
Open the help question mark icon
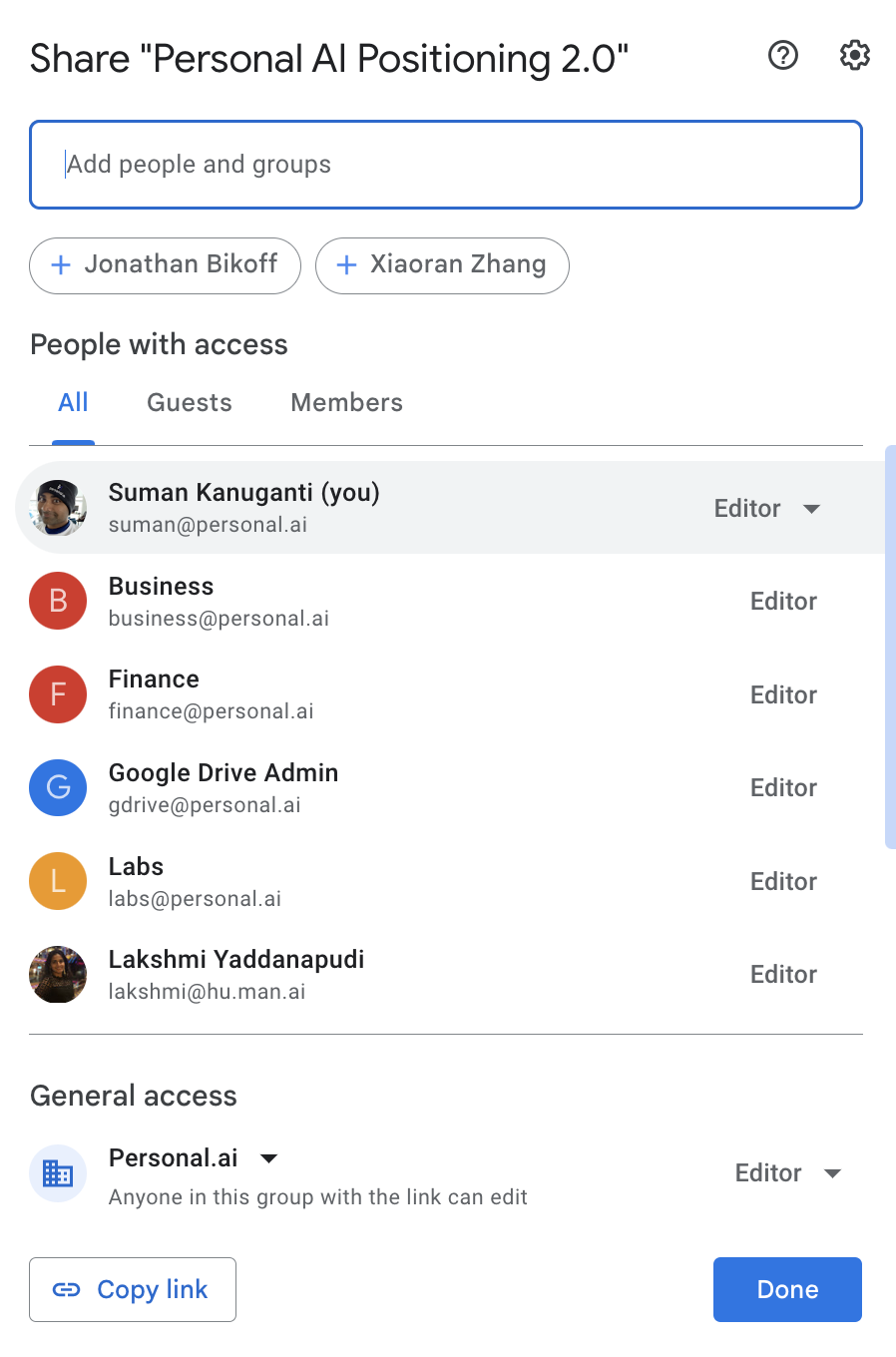(783, 56)
